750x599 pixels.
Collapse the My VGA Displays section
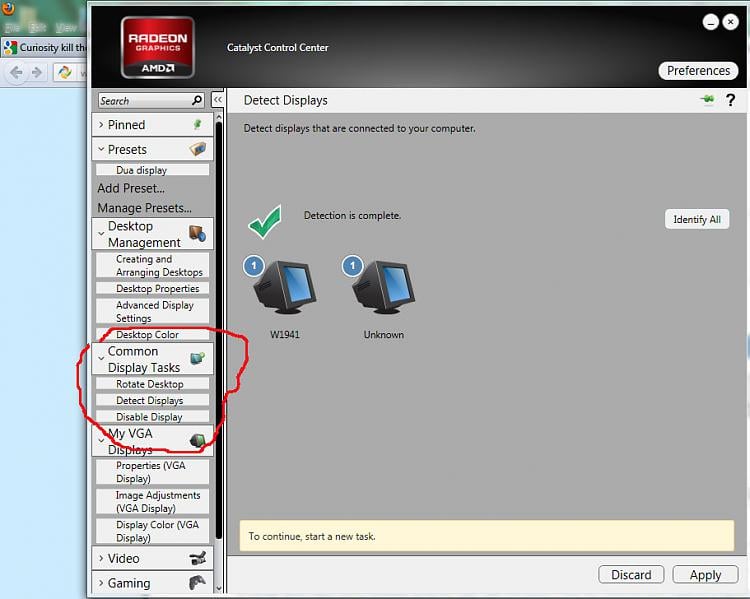coord(101,441)
